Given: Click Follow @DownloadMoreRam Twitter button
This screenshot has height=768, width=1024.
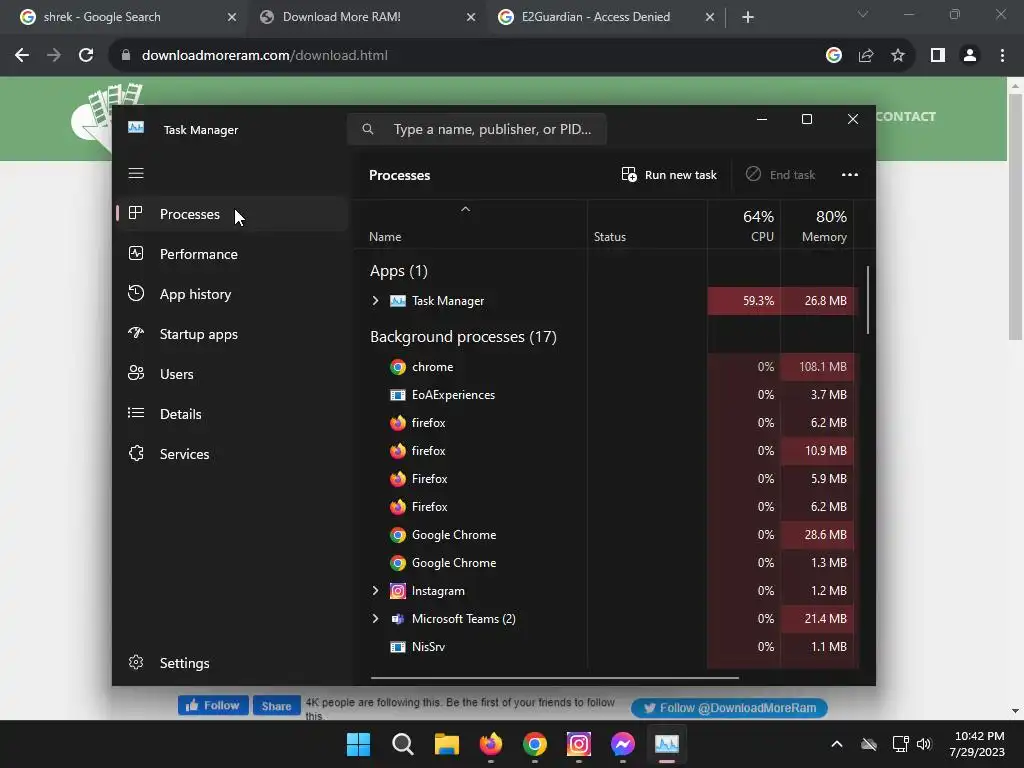Looking at the screenshot, I should 729,708.
